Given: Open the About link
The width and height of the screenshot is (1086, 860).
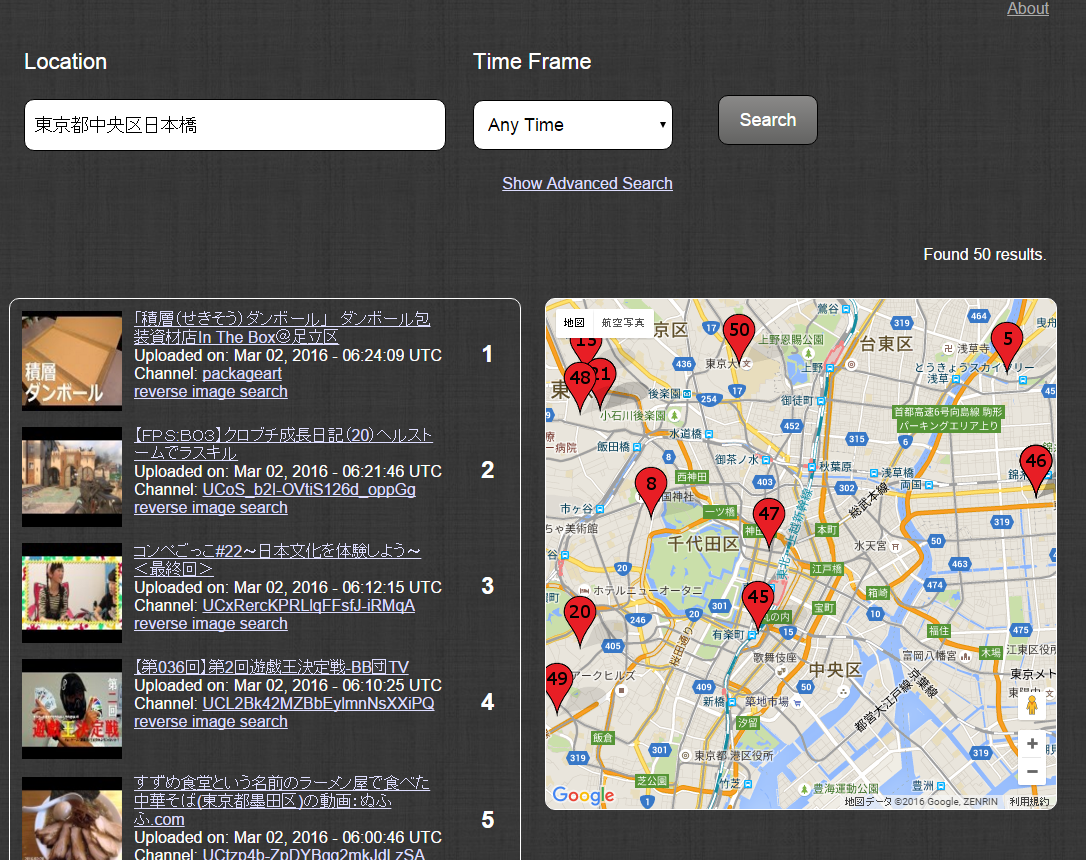Looking at the screenshot, I should point(1028,8).
